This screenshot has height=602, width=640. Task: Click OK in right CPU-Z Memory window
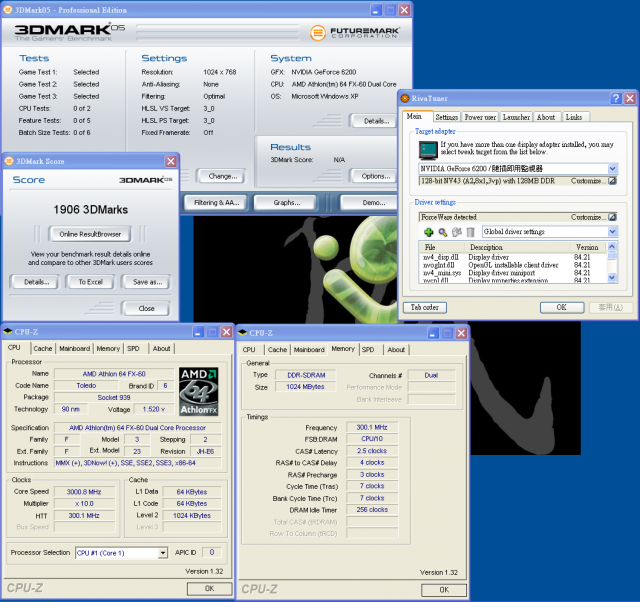pos(444,590)
